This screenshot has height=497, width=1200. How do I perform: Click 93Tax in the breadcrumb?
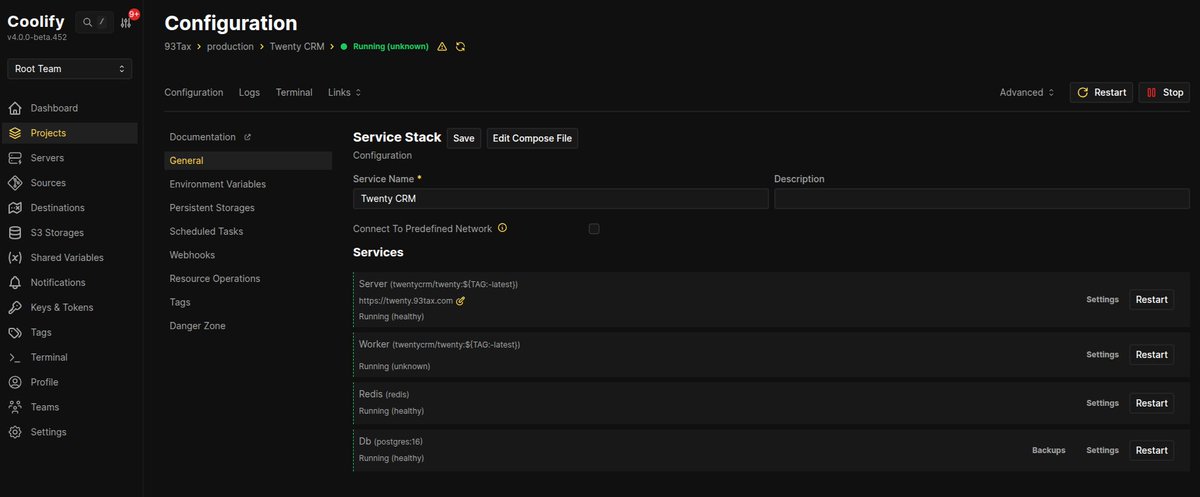pos(178,47)
